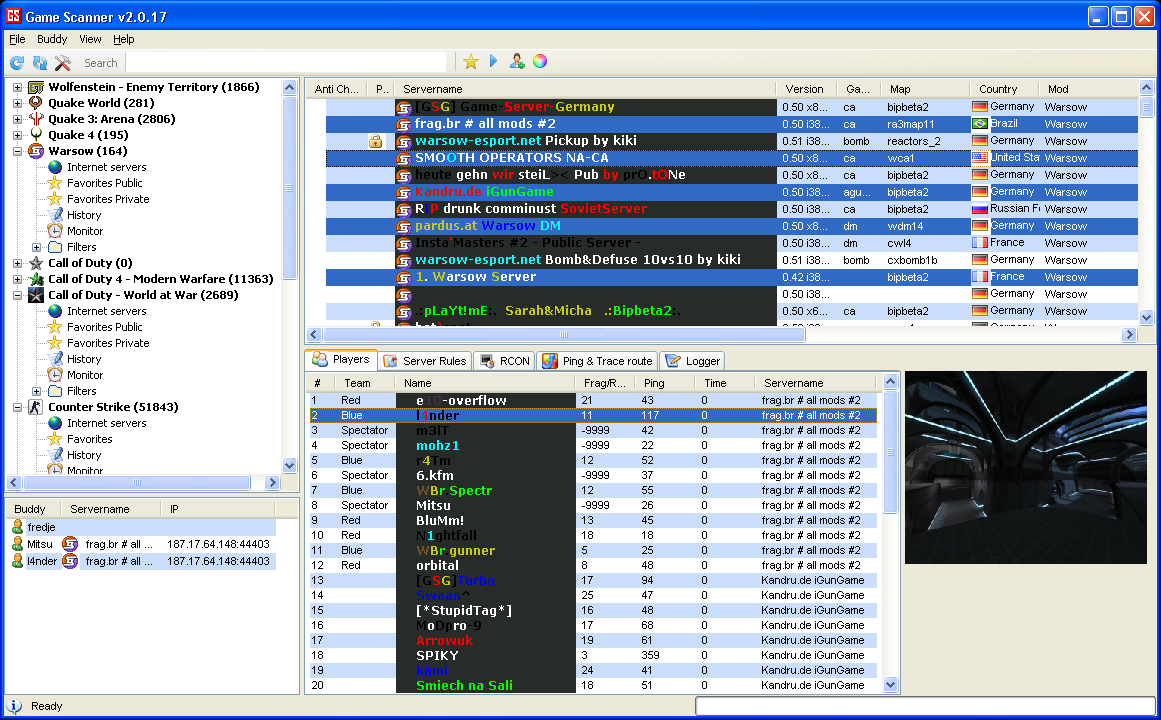The height and width of the screenshot is (720, 1161).
Task: Select the "pardus.at Warsow DM" server row
Action: (732, 226)
